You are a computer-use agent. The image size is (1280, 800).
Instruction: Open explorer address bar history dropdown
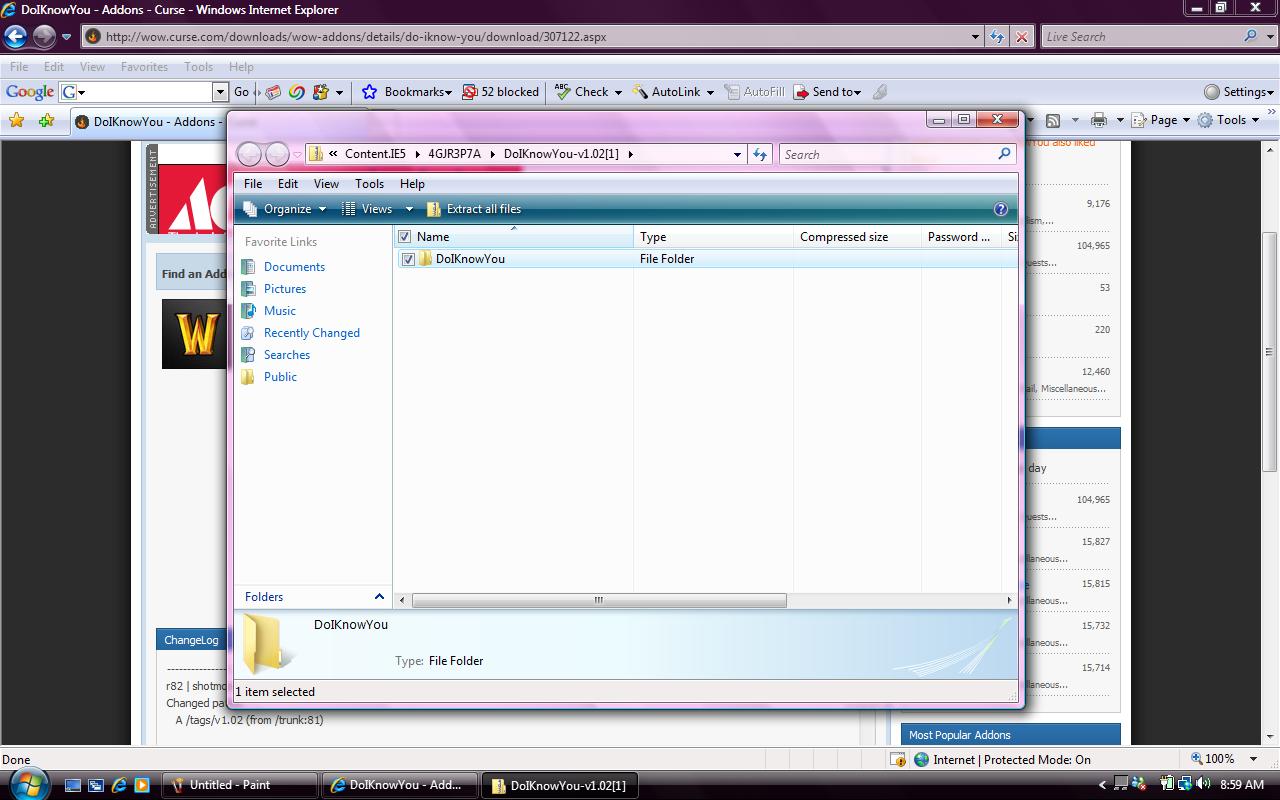pos(737,154)
